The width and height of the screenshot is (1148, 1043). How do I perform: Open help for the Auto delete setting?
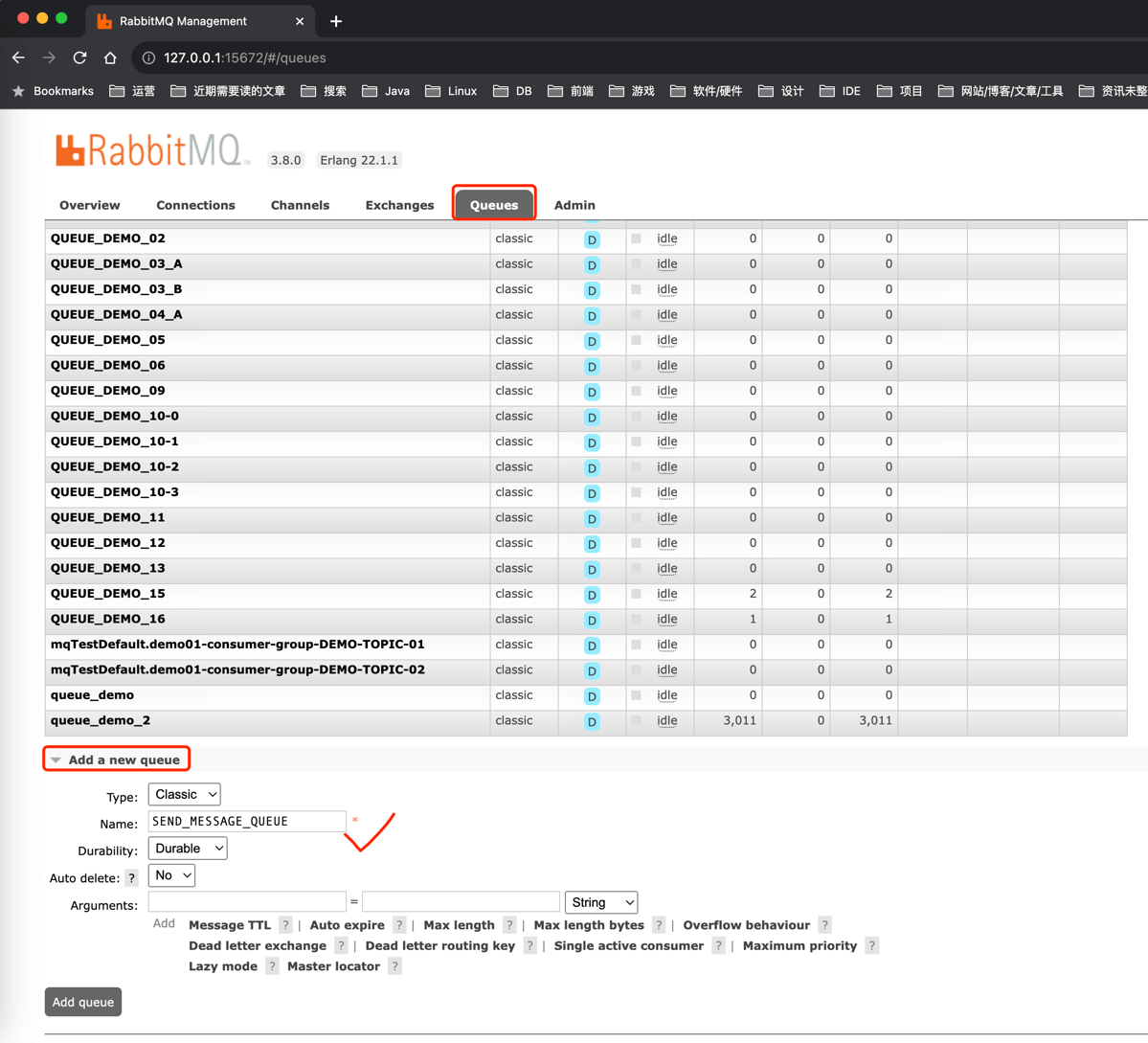131,876
